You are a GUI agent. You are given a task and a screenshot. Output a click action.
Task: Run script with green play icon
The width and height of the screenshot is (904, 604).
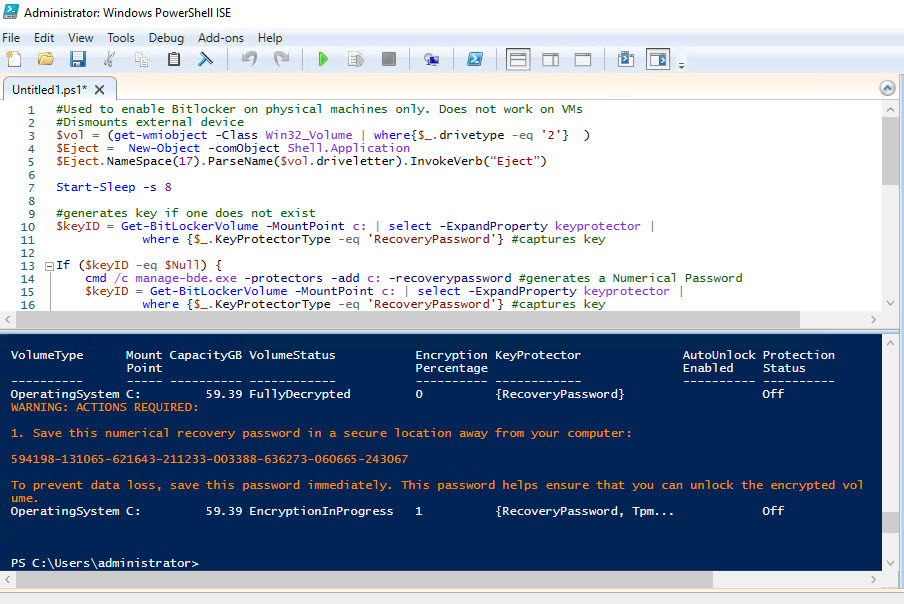tap(323, 59)
